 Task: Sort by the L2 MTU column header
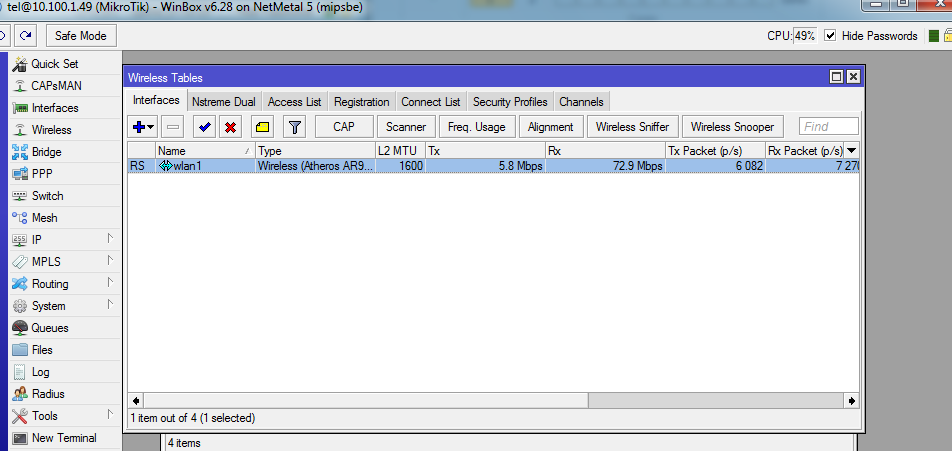pyautogui.click(x=400, y=151)
